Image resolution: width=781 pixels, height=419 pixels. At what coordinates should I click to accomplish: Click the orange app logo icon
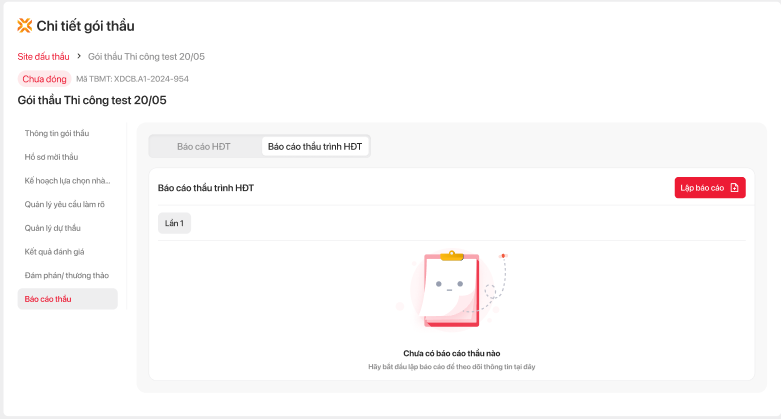tap(25, 26)
